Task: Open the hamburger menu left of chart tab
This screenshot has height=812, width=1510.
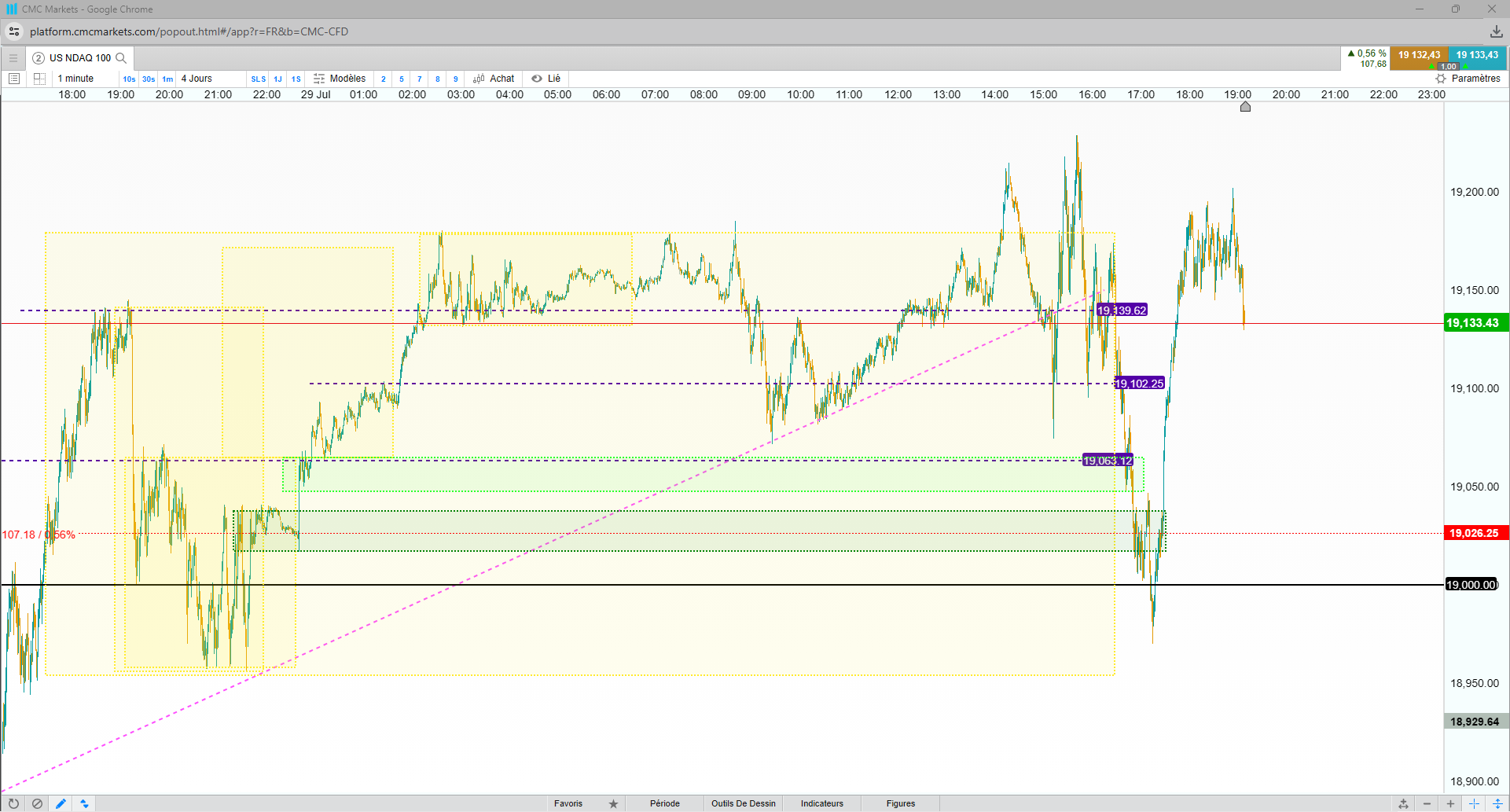Action: [x=13, y=58]
